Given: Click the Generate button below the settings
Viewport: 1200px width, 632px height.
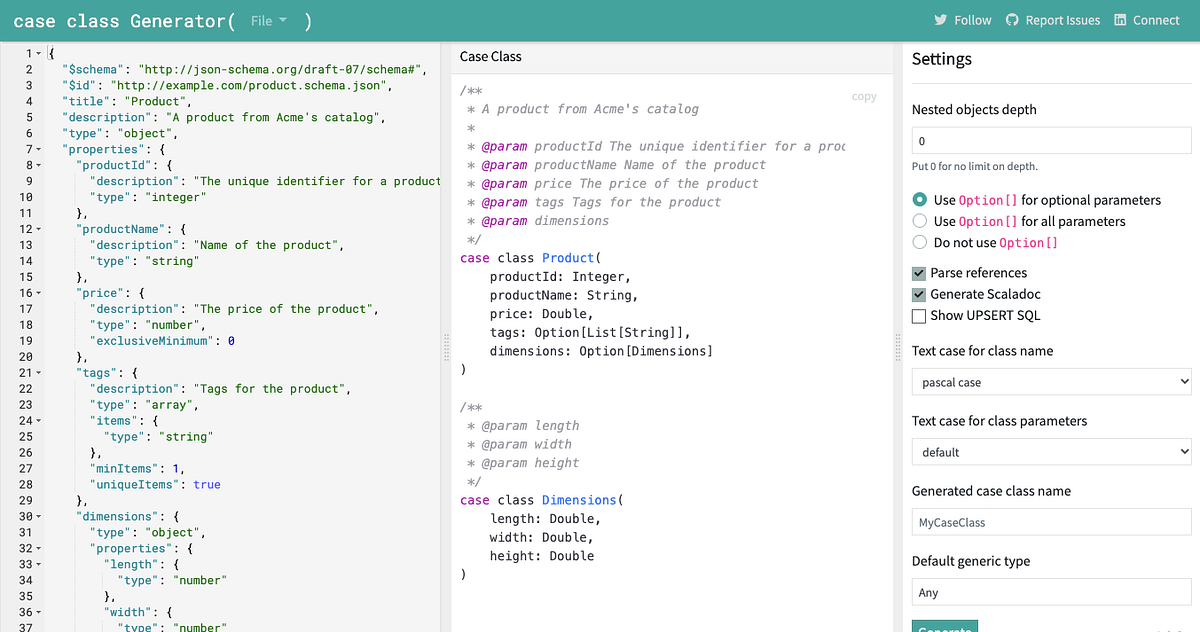Looking at the screenshot, I should (x=944, y=627).
